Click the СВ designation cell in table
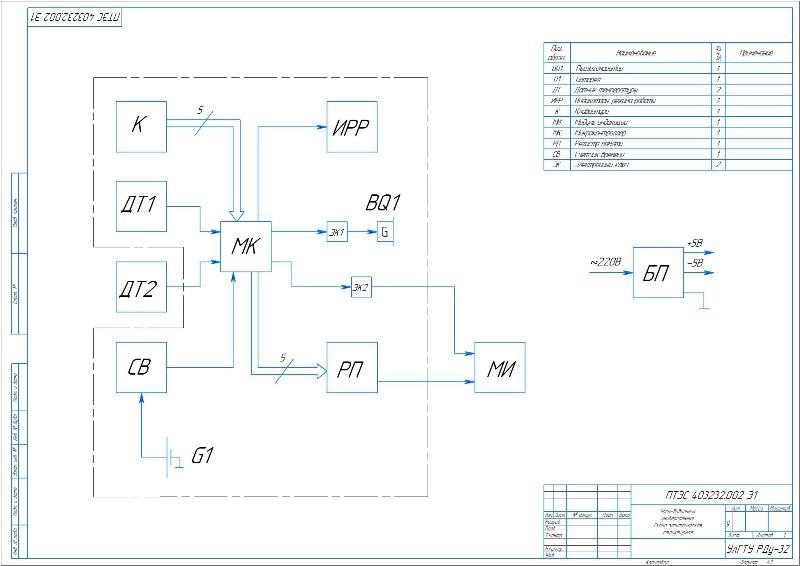 557,154
